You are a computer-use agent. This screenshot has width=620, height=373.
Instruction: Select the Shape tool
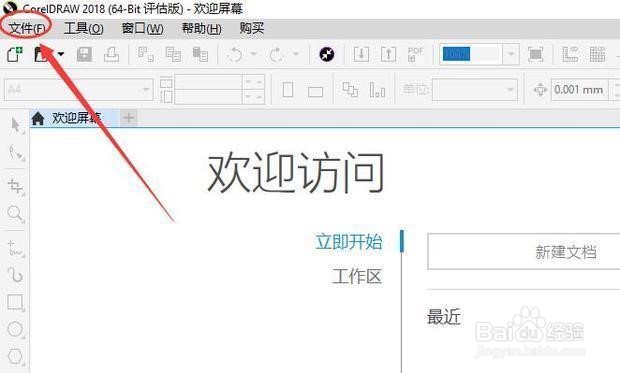[16, 153]
